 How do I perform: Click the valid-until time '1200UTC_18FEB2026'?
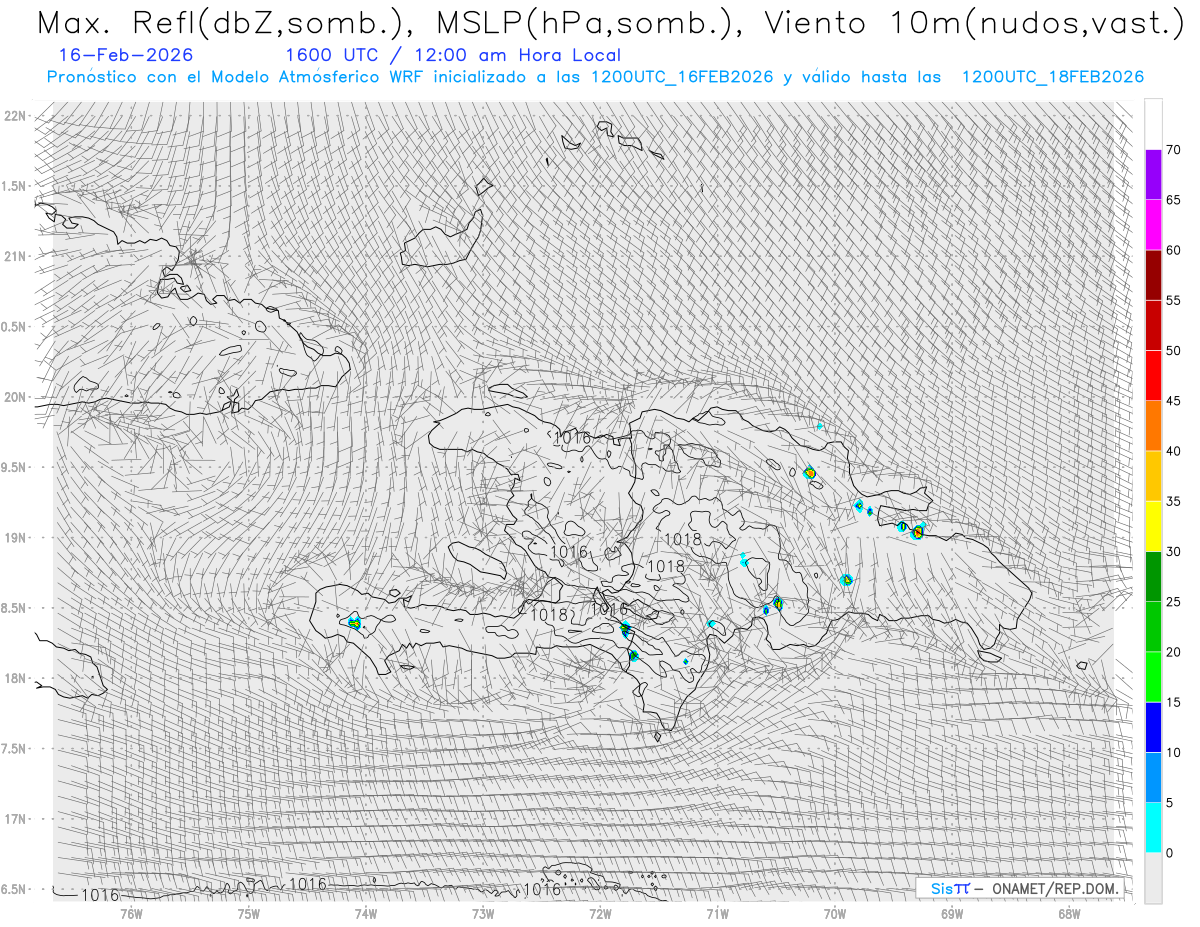[1052, 77]
